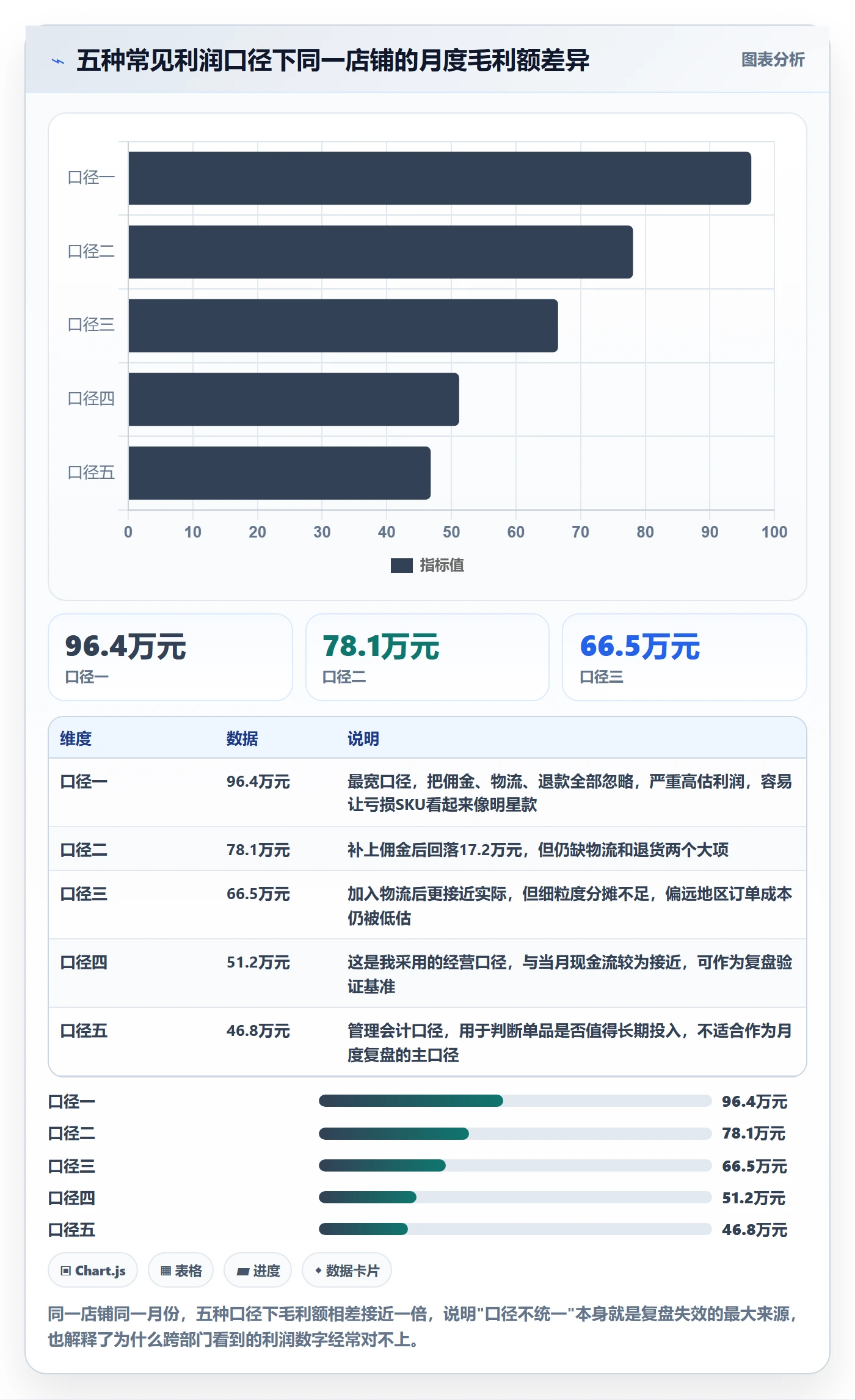This screenshot has height=1400, width=855.
Task: Click the 口径五 progress bar
Action: click(515, 1229)
